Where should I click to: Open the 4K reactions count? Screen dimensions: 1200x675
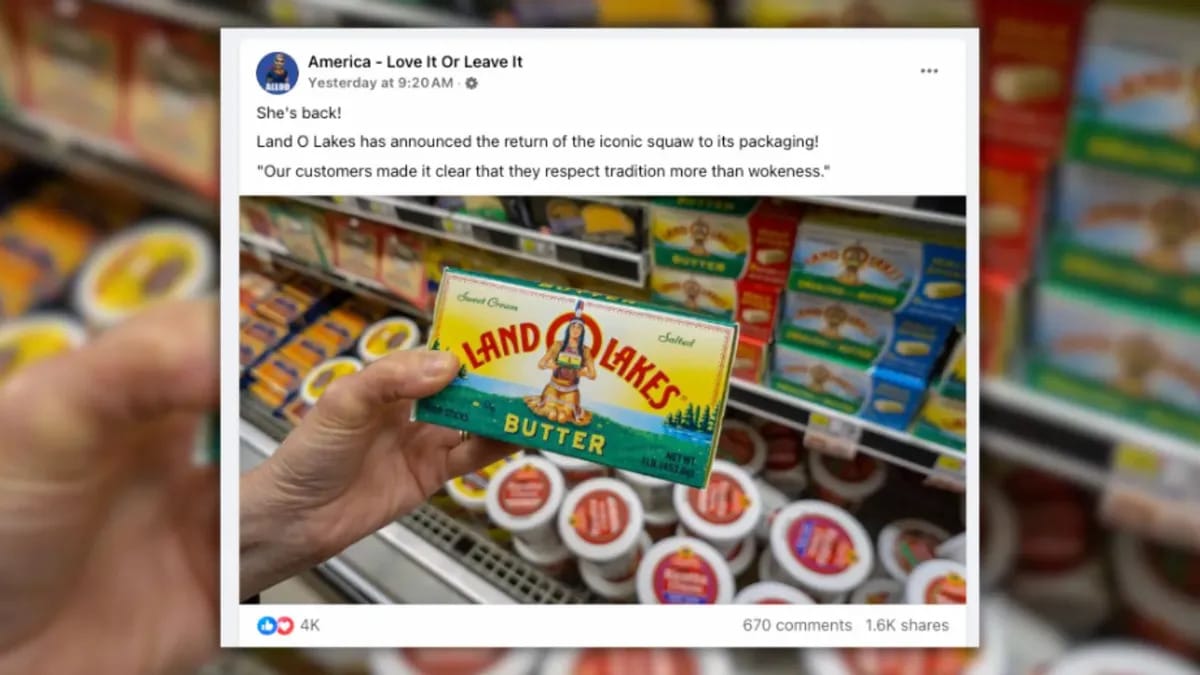coord(310,625)
